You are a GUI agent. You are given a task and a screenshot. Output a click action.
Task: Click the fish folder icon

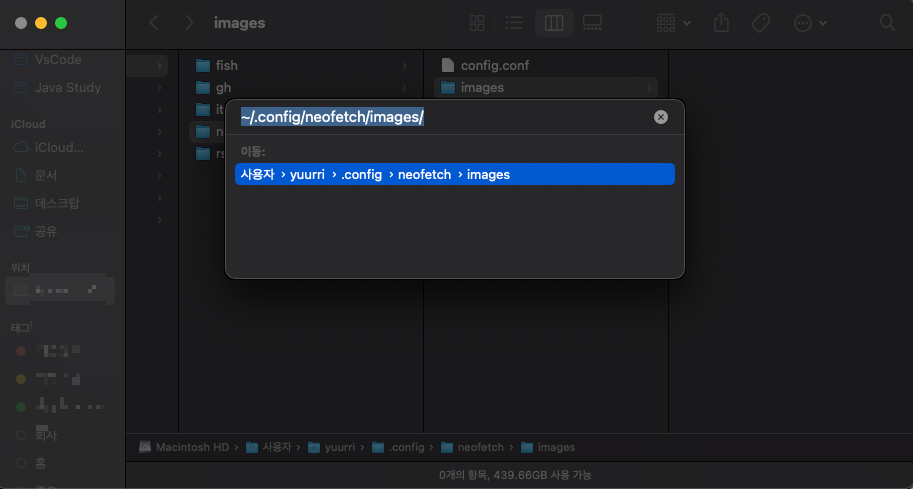(x=203, y=65)
